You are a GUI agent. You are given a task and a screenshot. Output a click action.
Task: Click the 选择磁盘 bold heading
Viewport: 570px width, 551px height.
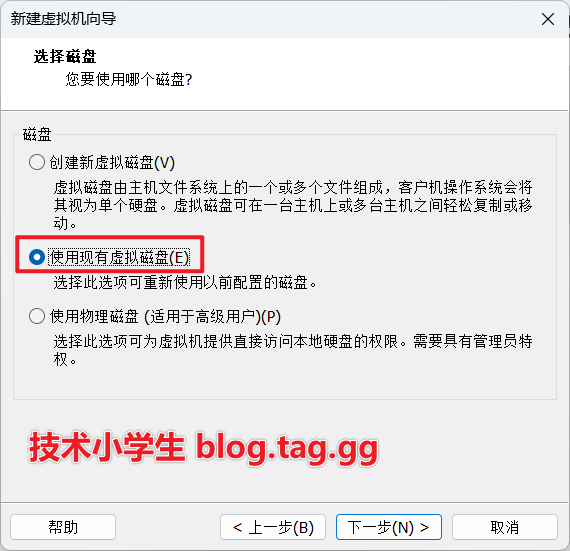[x=65, y=57]
